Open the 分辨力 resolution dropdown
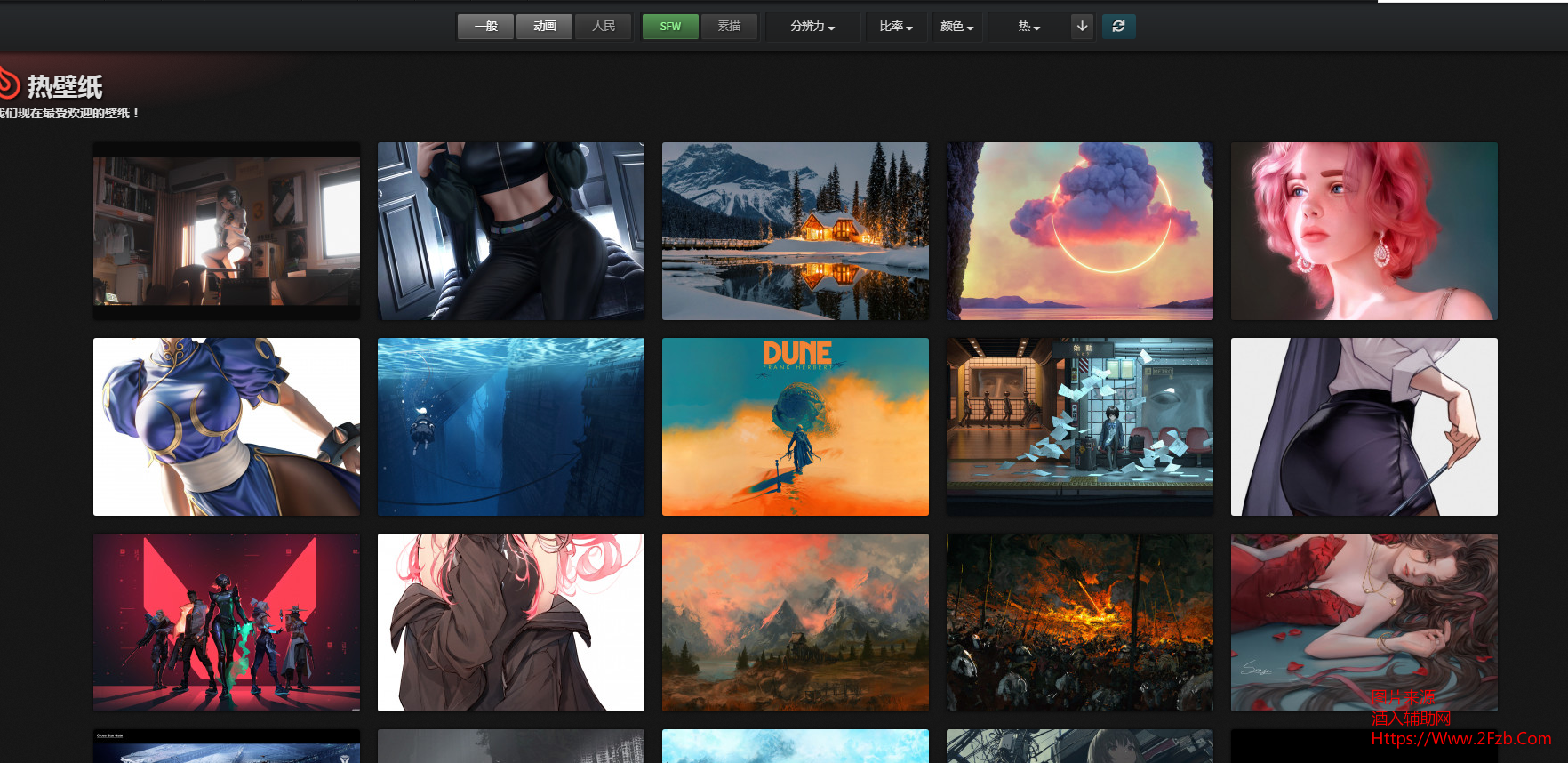 coord(812,27)
